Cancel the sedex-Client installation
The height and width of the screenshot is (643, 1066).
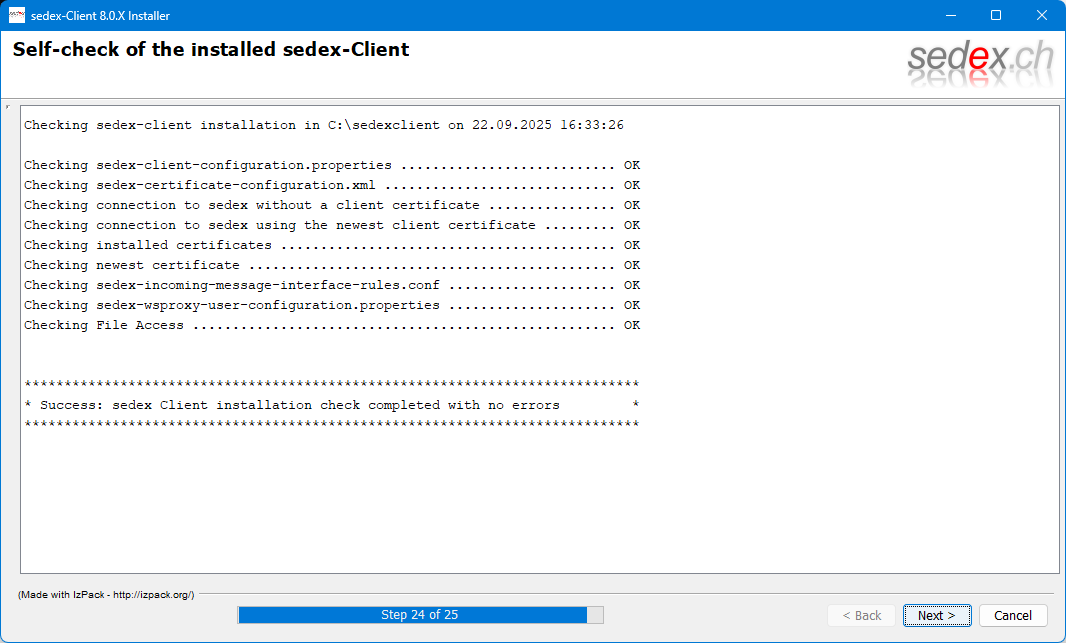1012,615
